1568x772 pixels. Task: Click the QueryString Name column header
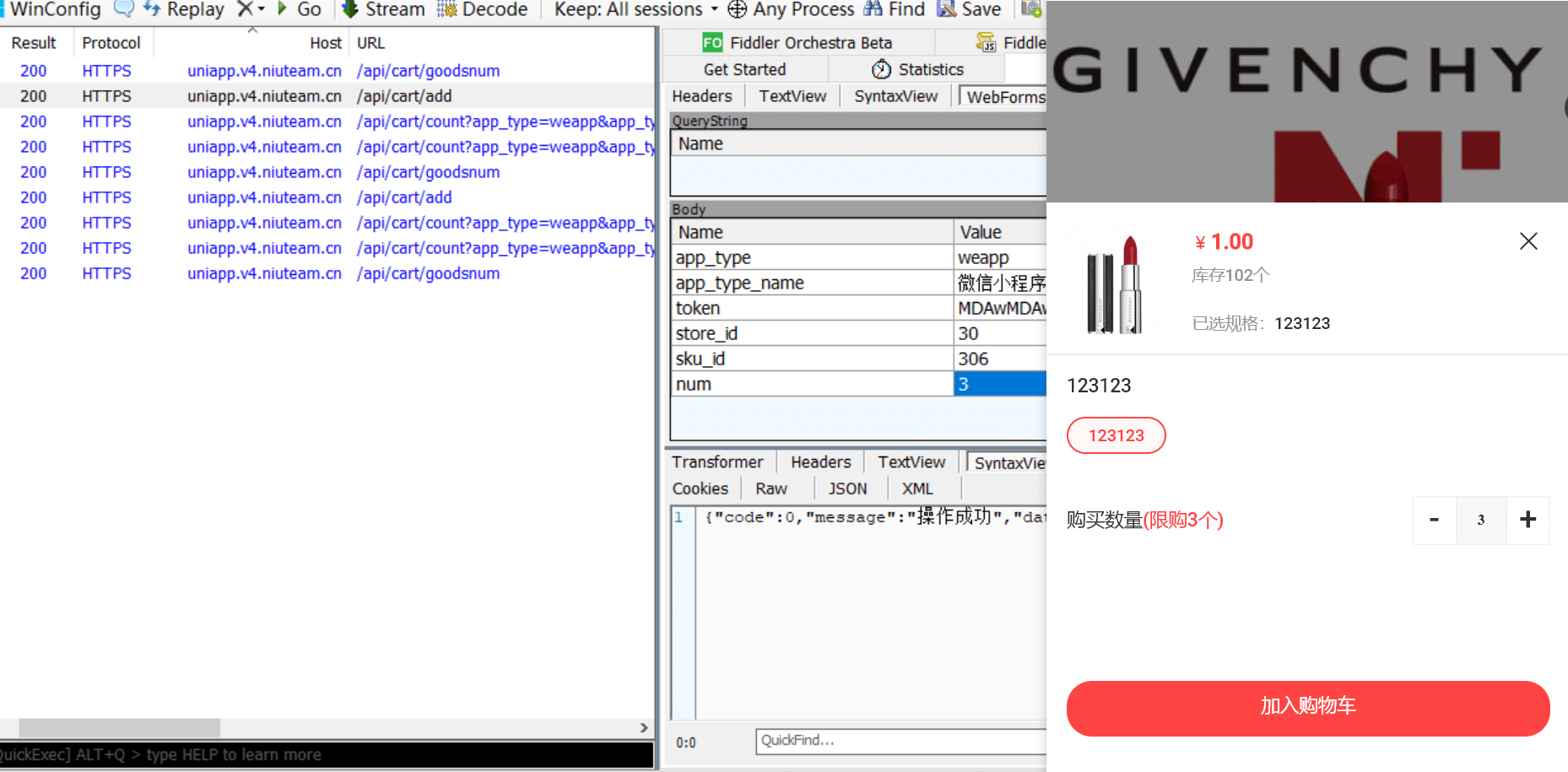pos(858,143)
